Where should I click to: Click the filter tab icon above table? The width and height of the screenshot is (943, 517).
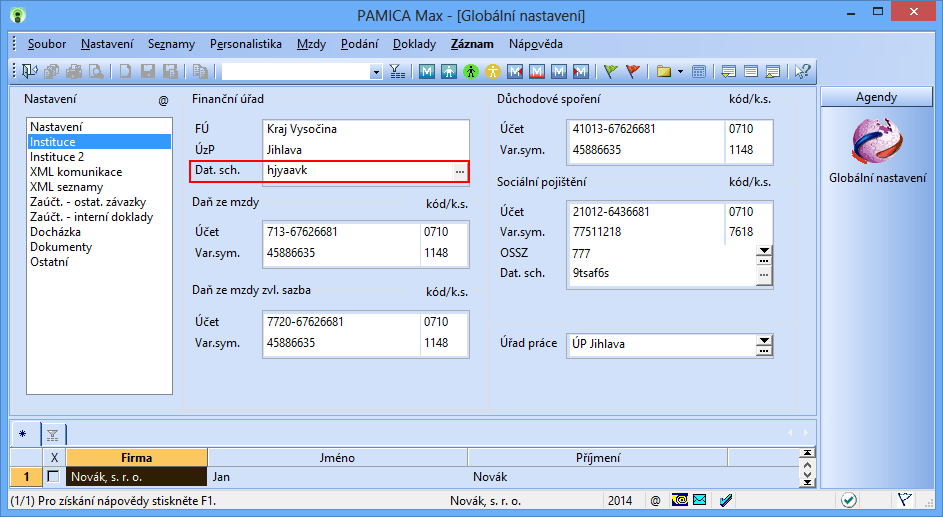tap(53, 435)
